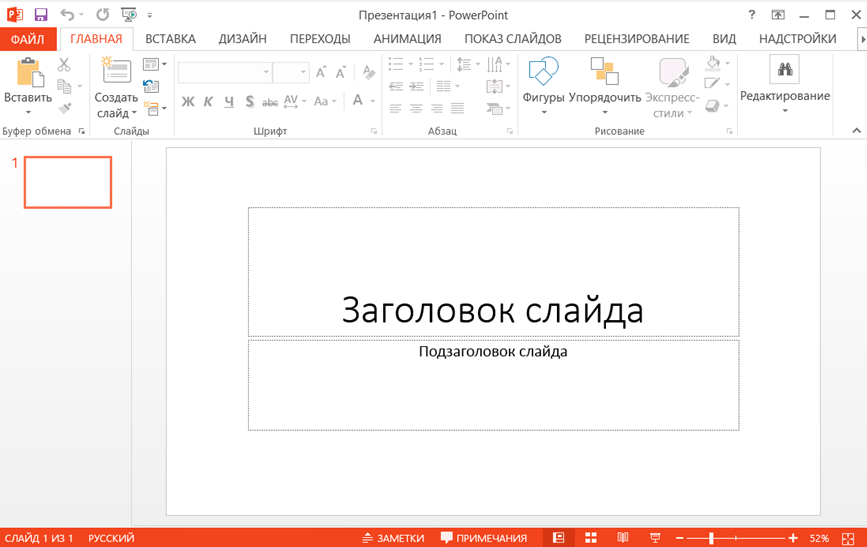Start slideshow from the status bar icon
Screen dimensions: 867x547
(x=655, y=538)
